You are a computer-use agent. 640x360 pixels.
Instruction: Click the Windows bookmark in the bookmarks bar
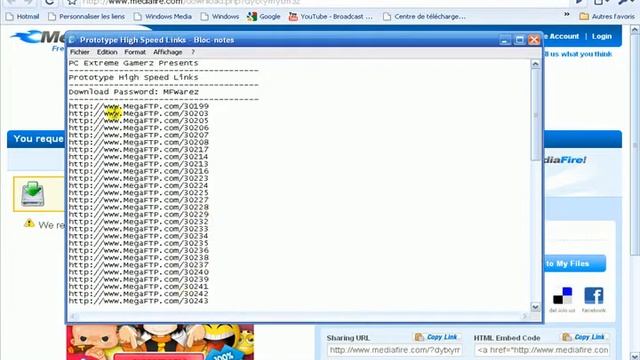[220, 17]
